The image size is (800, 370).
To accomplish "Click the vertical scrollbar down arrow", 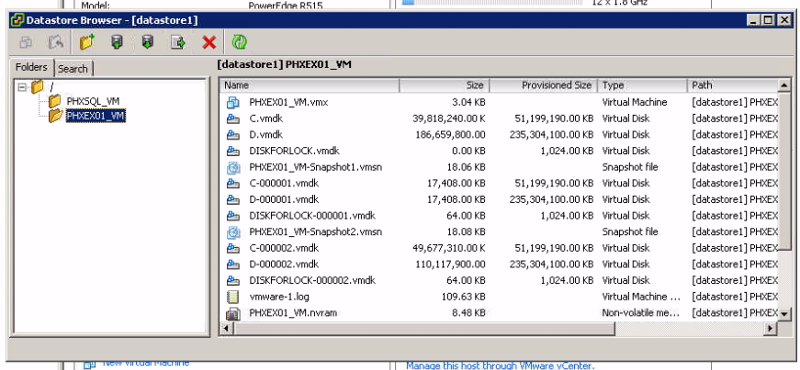I will click(x=785, y=314).
